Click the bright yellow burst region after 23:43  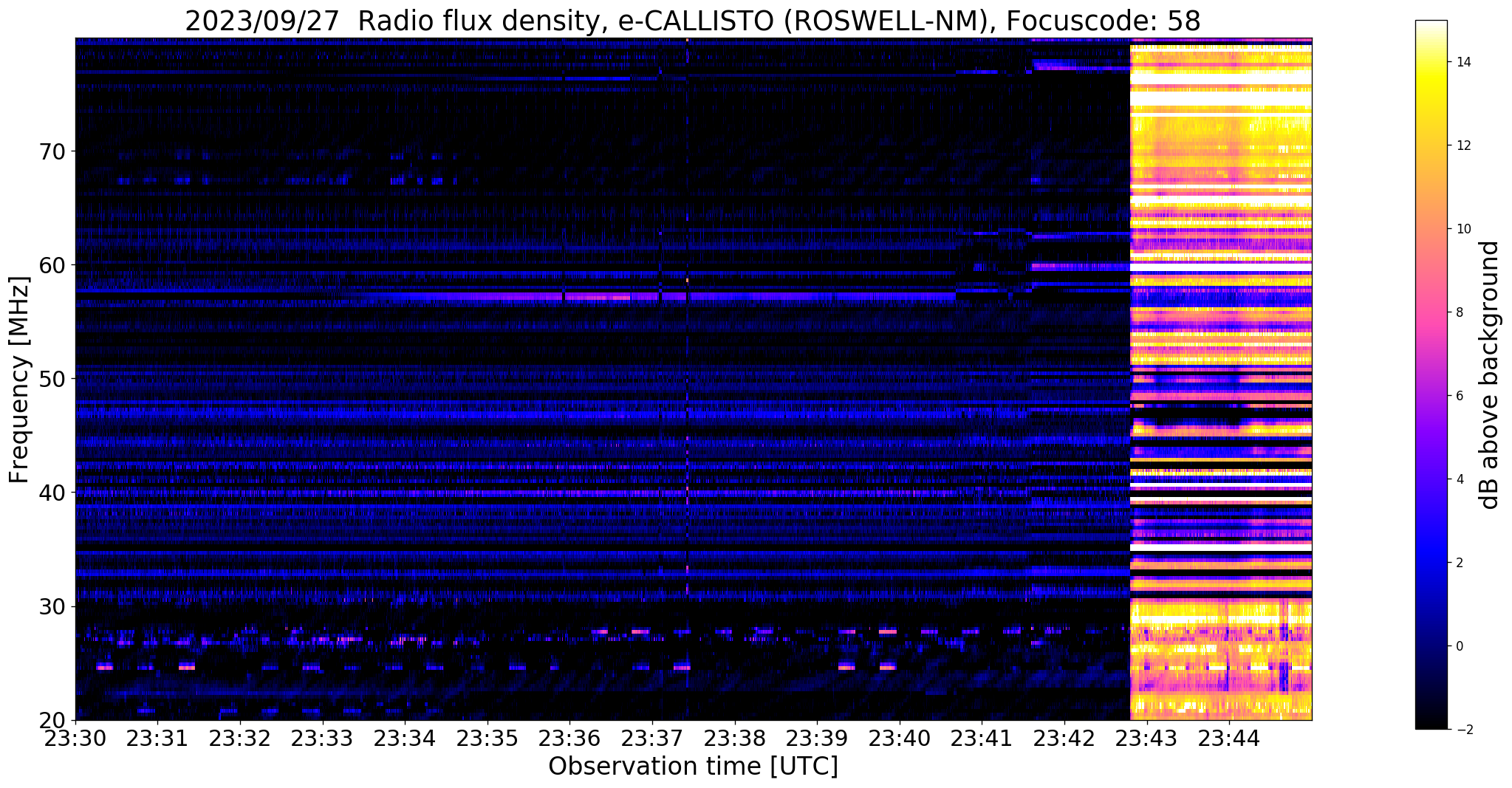[x=1221, y=379]
